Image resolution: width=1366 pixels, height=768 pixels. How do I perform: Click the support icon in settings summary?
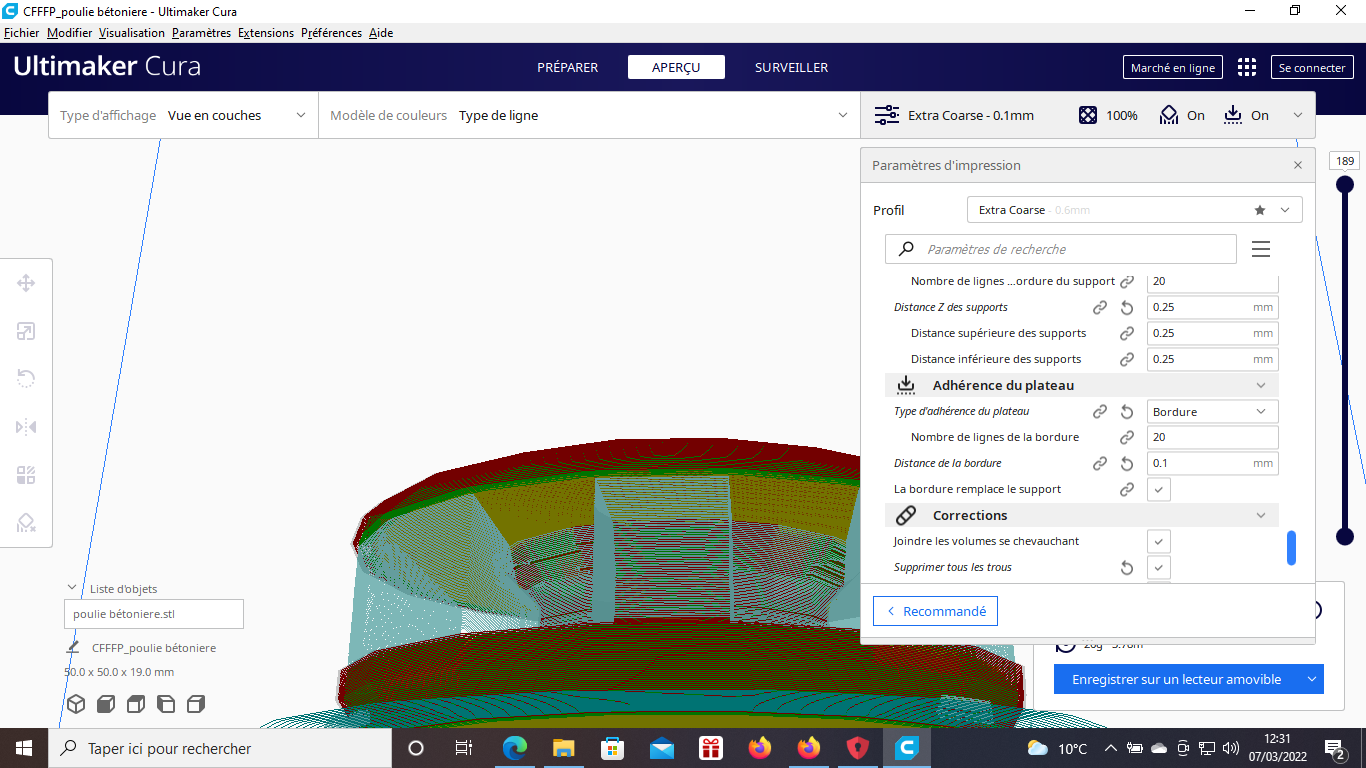pyautogui.click(x=1168, y=115)
